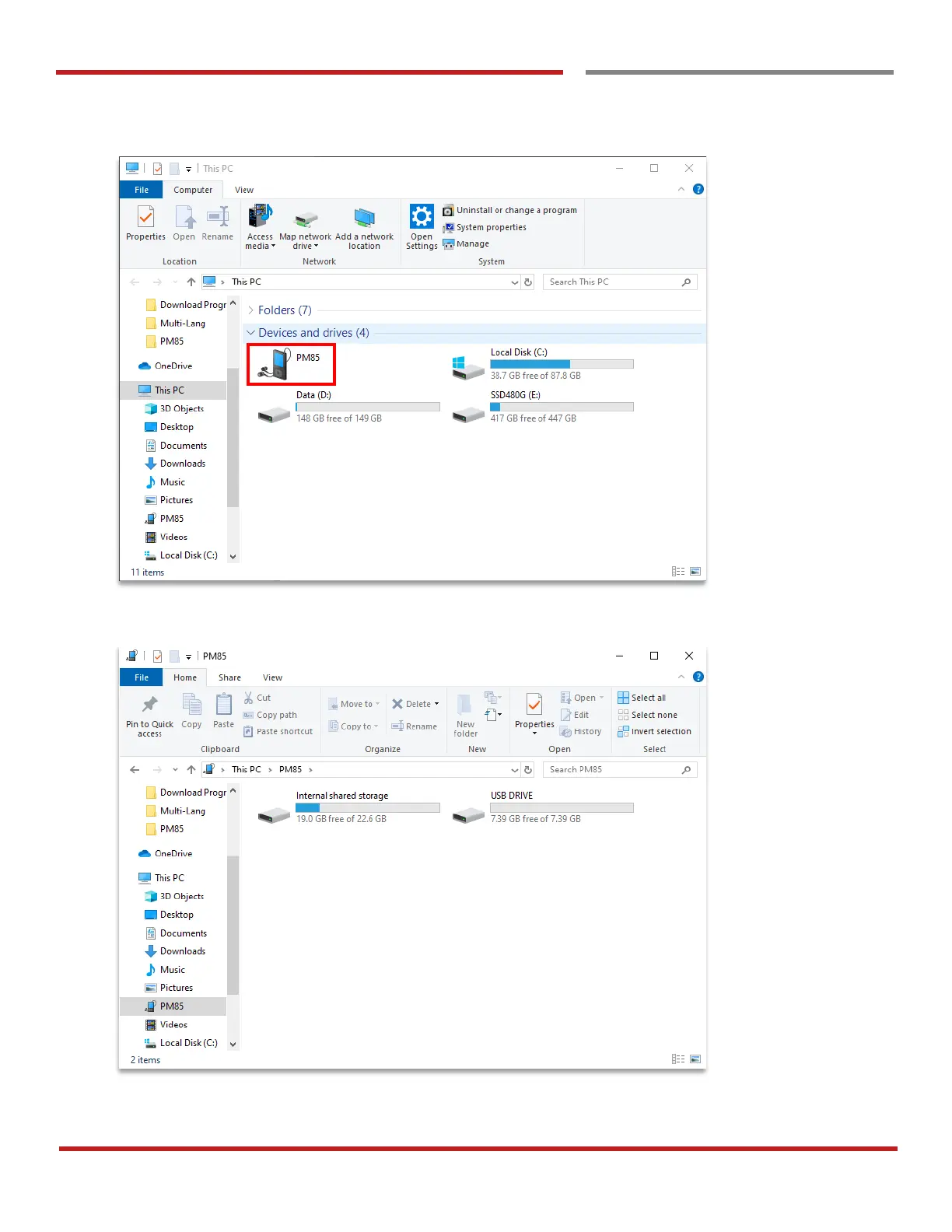Click Uninstall or change a program
The height and width of the screenshot is (1232, 952).
pyautogui.click(x=510, y=210)
